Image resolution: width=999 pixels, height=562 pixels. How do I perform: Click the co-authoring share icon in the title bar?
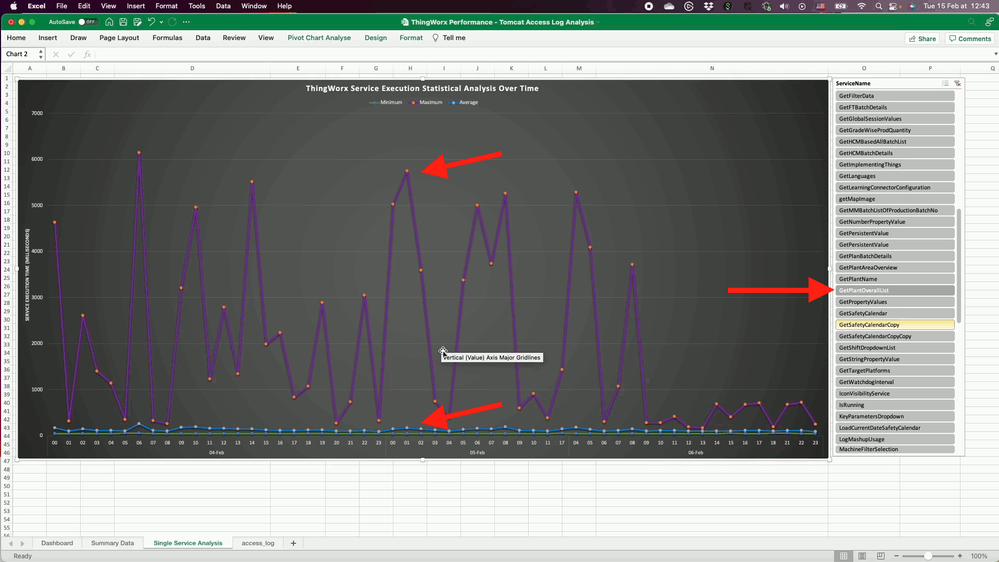[989, 22]
